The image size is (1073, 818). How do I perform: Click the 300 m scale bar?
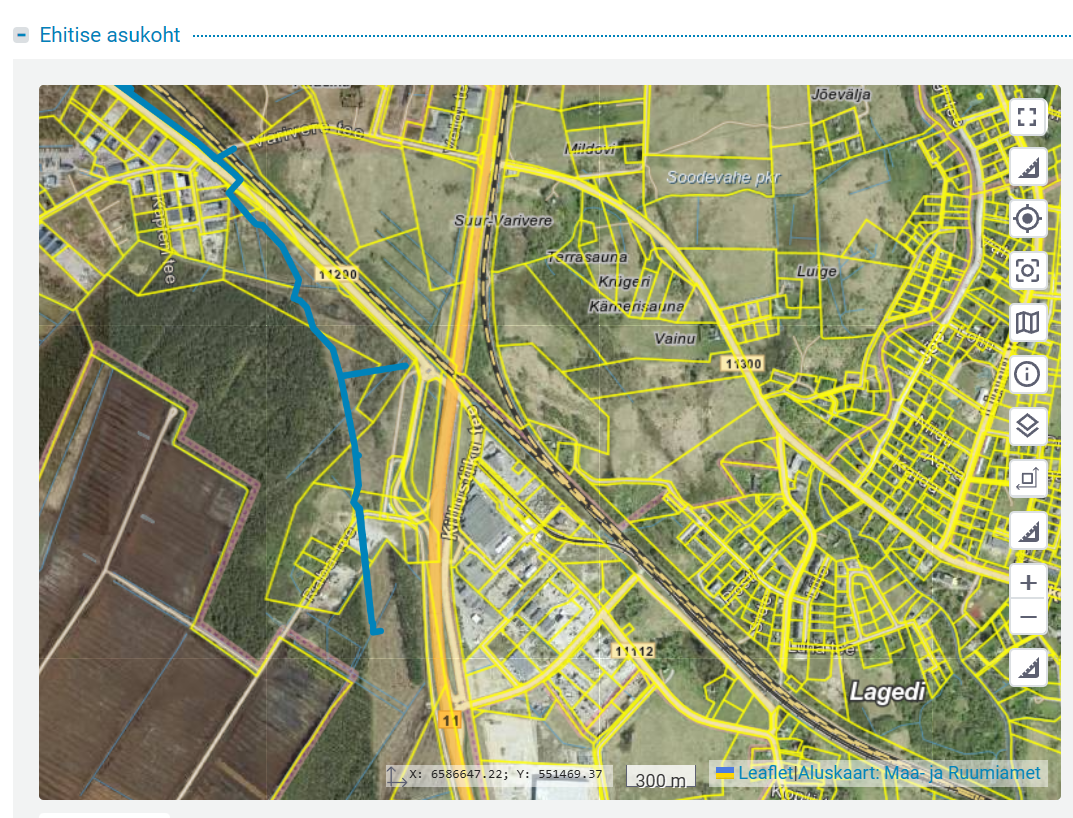click(661, 778)
